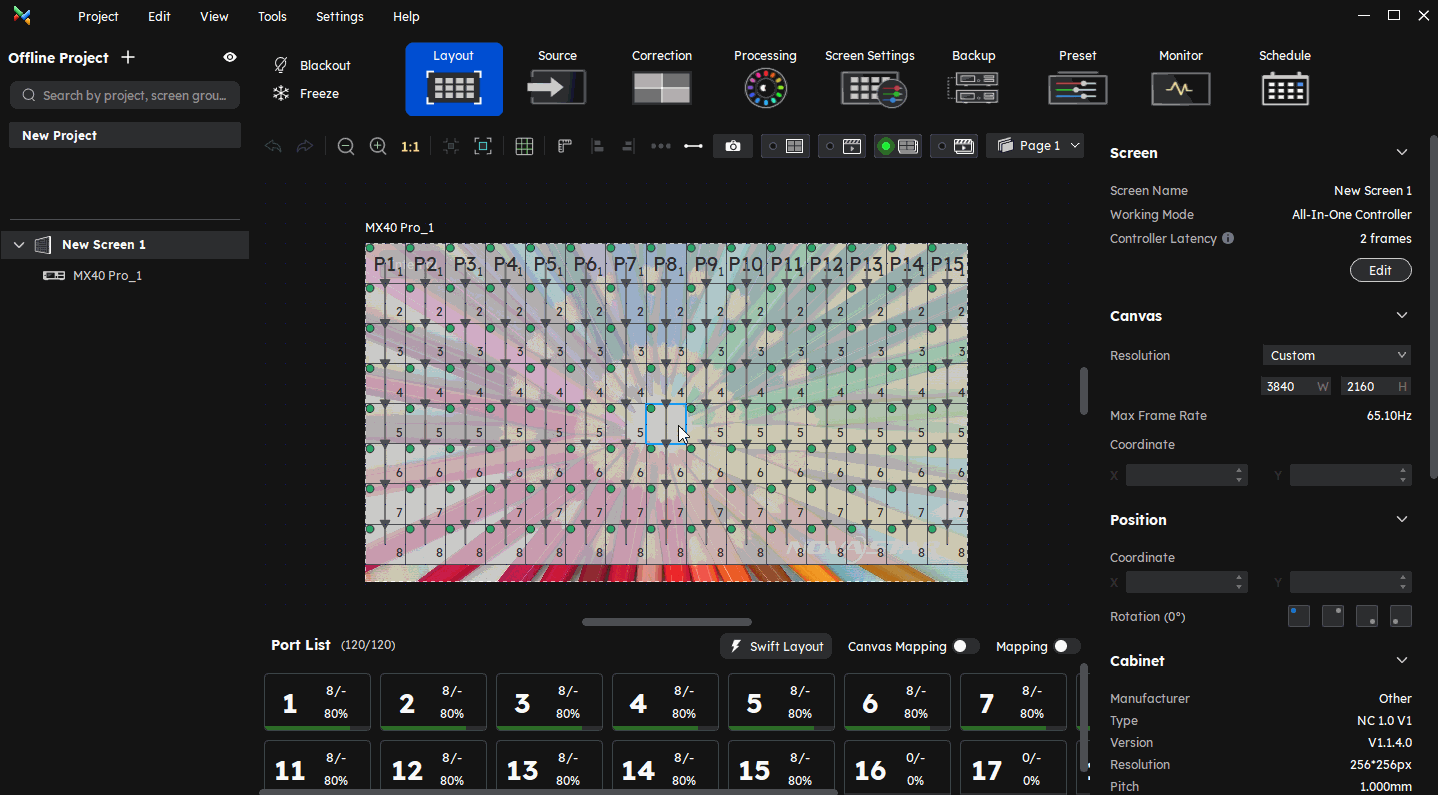Click the zoom in magnifier icon

point(378,146)
